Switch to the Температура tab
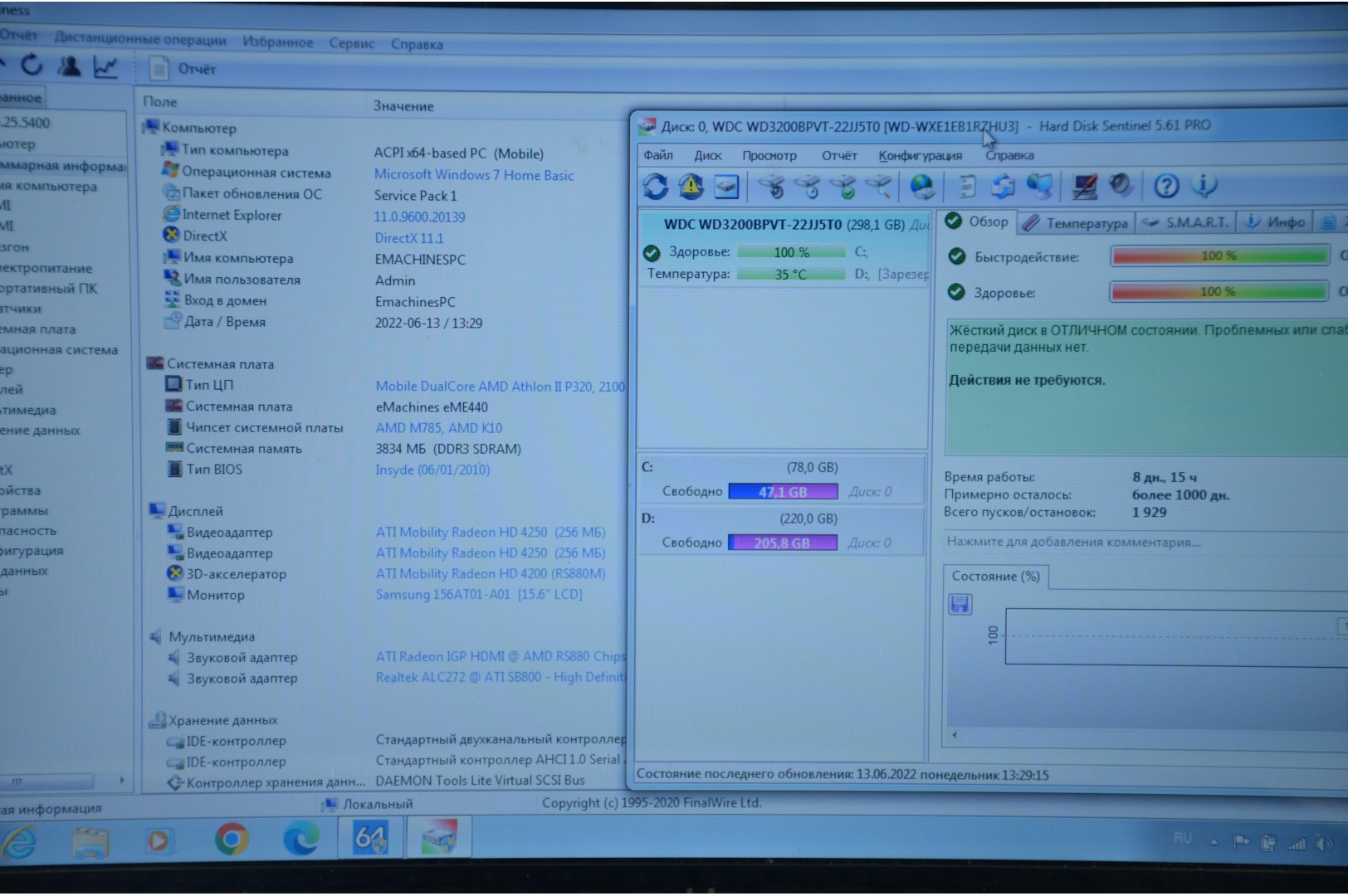The width and height of the screenshot is (1348, 896). pos(1077,223)
